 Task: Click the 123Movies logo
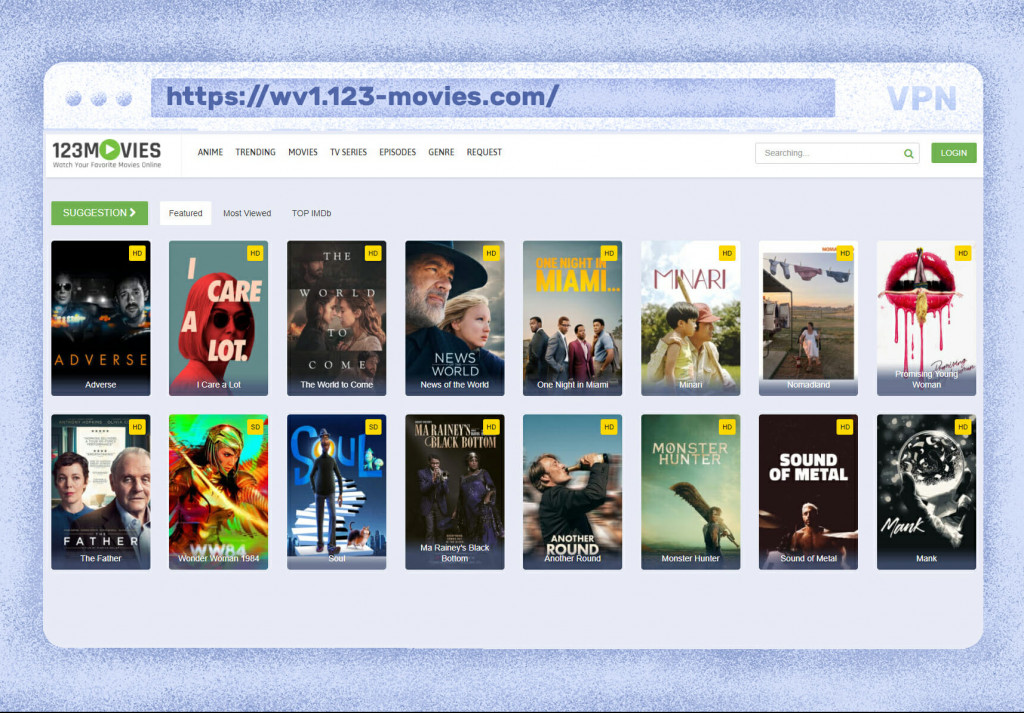tap(106, 154)
